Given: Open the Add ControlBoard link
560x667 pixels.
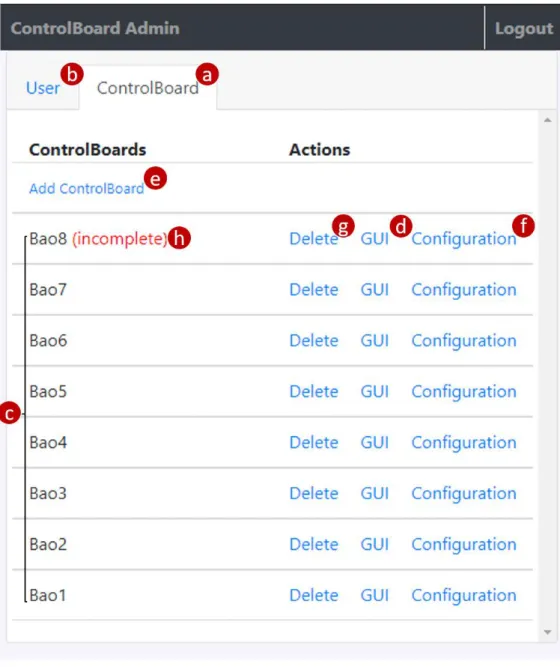Looking at the screenshot, I should pos(86,188).
